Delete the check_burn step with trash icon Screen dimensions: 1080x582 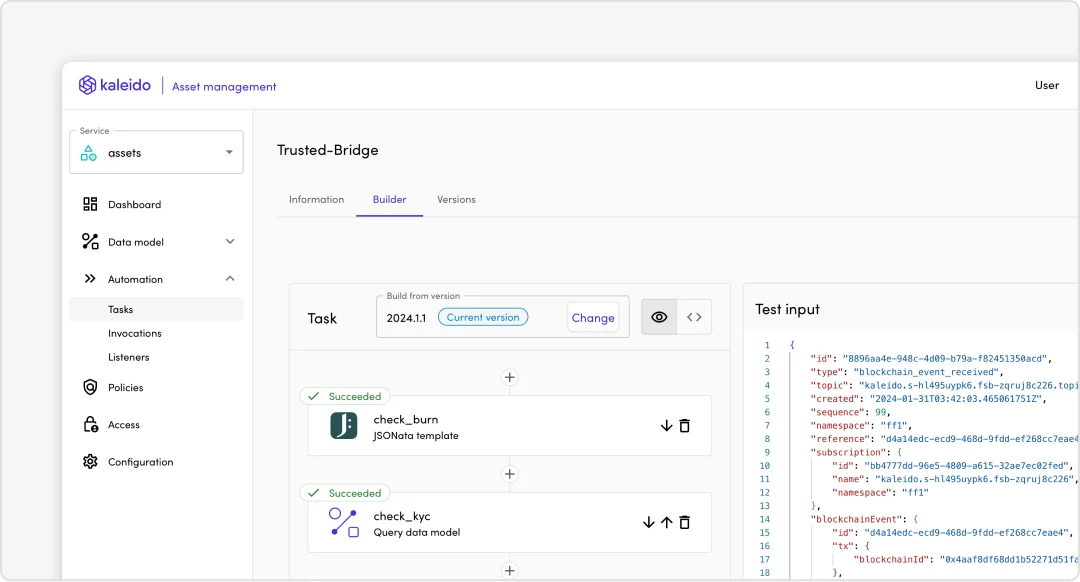pos(685,426)
